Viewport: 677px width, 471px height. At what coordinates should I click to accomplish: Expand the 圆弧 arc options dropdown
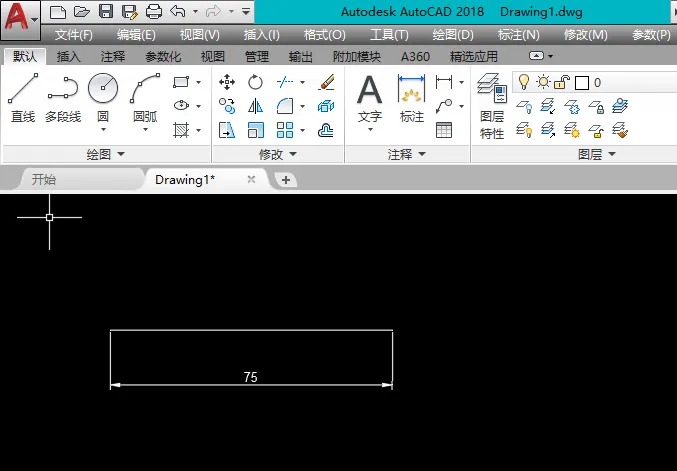click(145, 130)
